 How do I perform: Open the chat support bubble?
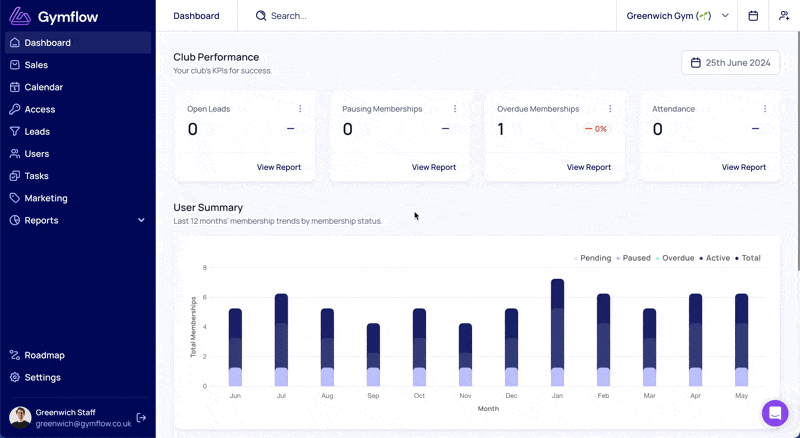click(x=775, y=412)
